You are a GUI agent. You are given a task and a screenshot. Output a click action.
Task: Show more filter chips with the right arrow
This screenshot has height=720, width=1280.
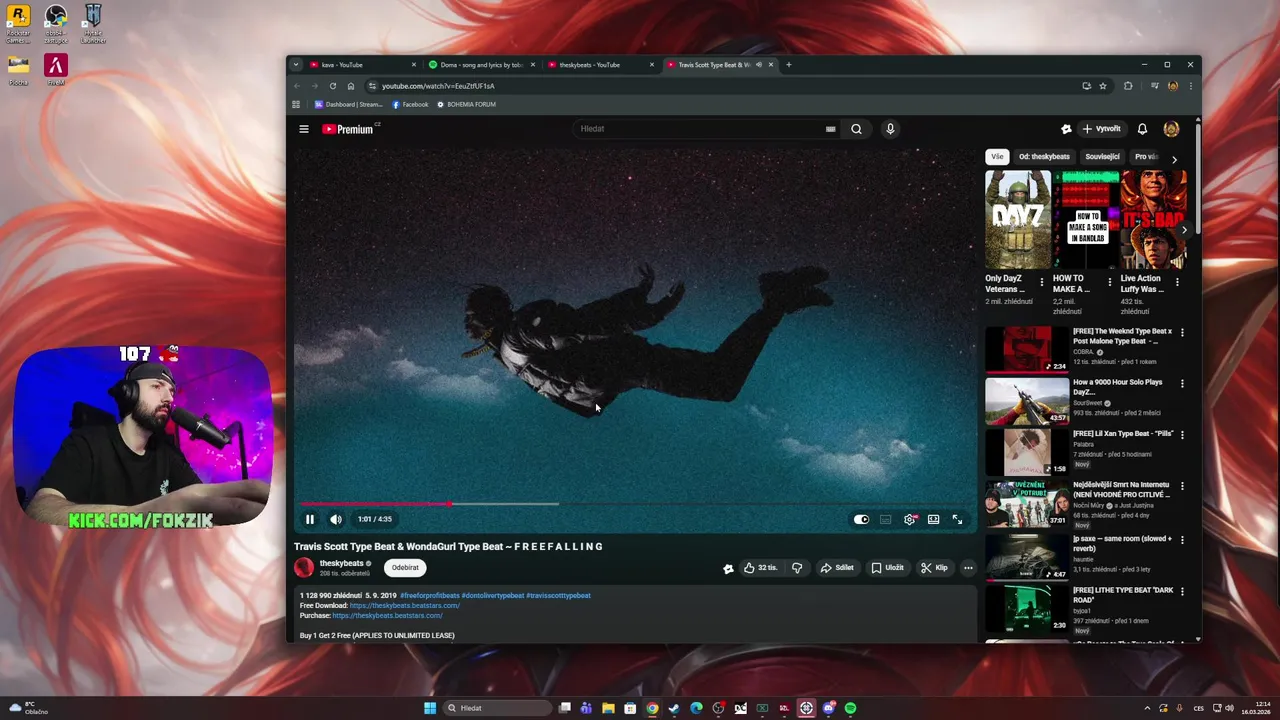pos(1174,159)
